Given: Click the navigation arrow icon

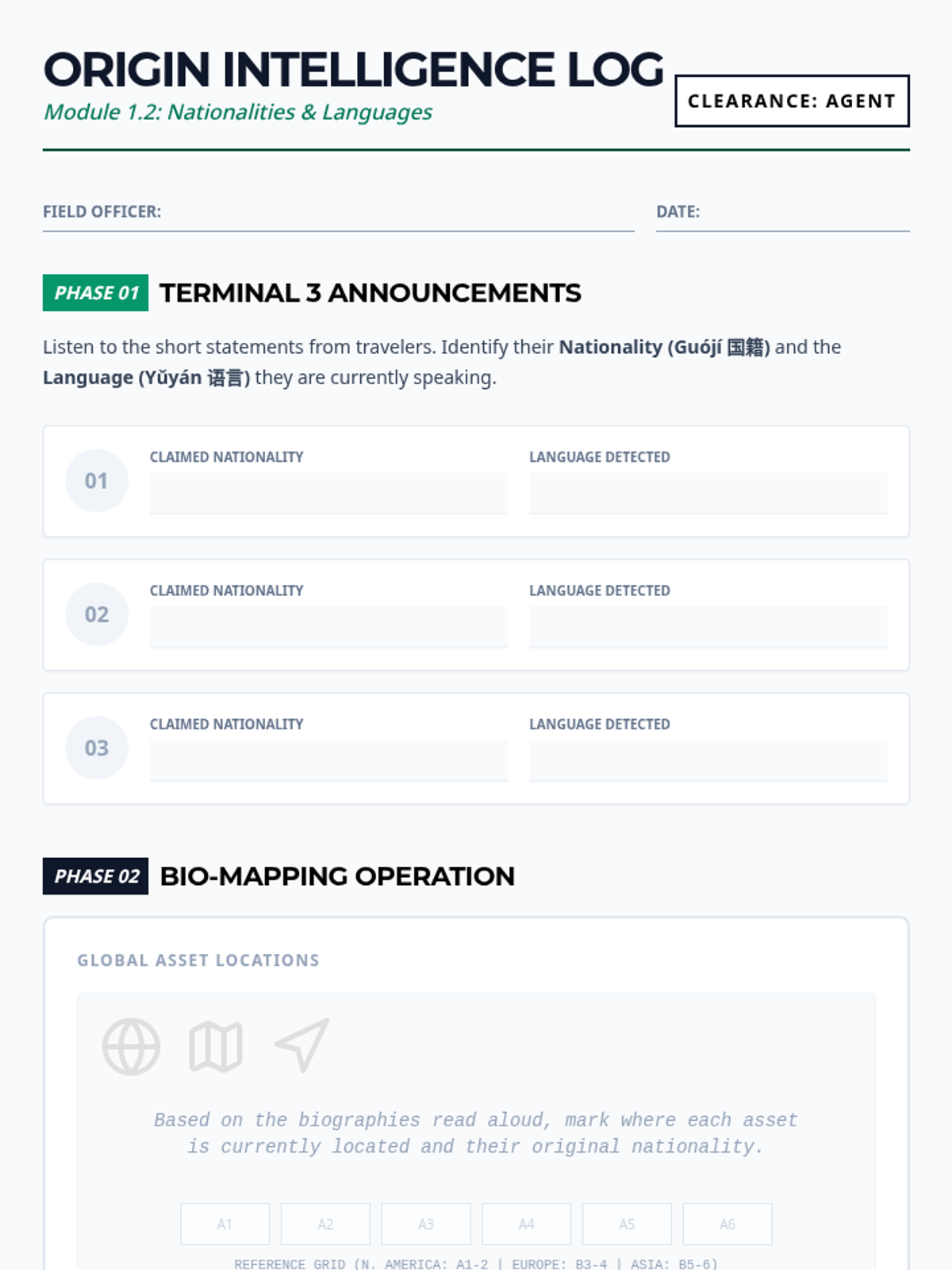Looking at the screenshot, I should [302, 1045].
